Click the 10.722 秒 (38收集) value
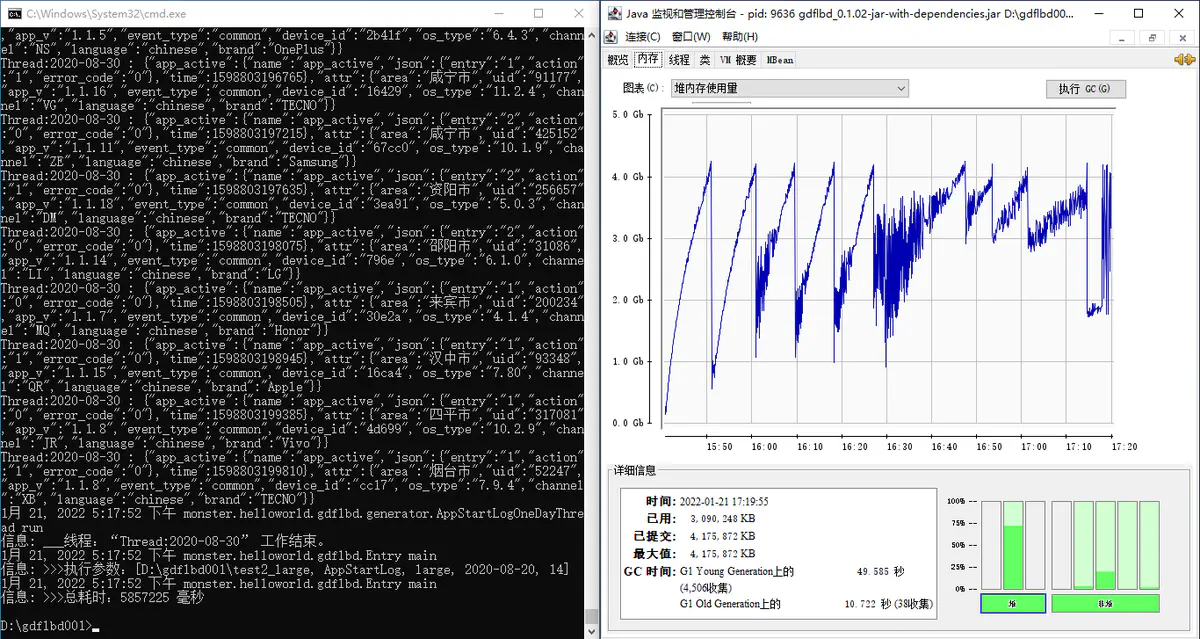Image resolution: width=1200 pixels, height=639 pixels. click(890, 604)
